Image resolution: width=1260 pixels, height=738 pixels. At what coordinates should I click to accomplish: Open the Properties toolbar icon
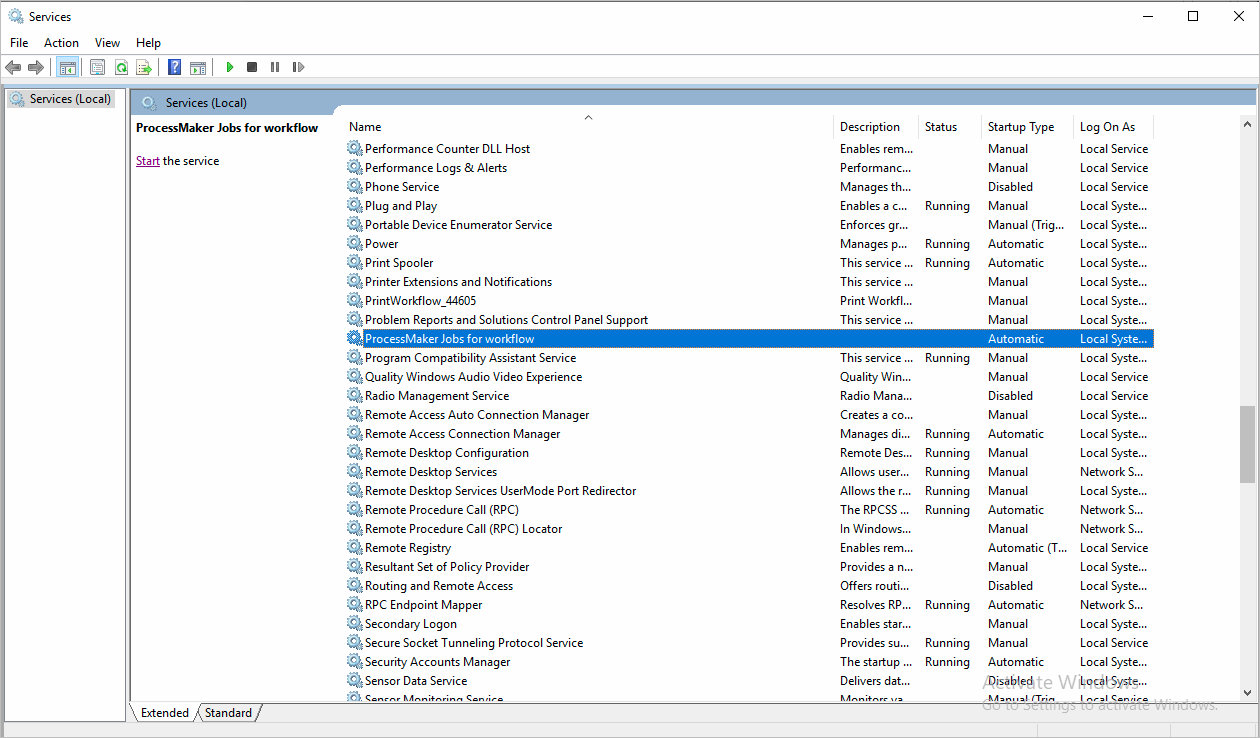click(97, 67)
